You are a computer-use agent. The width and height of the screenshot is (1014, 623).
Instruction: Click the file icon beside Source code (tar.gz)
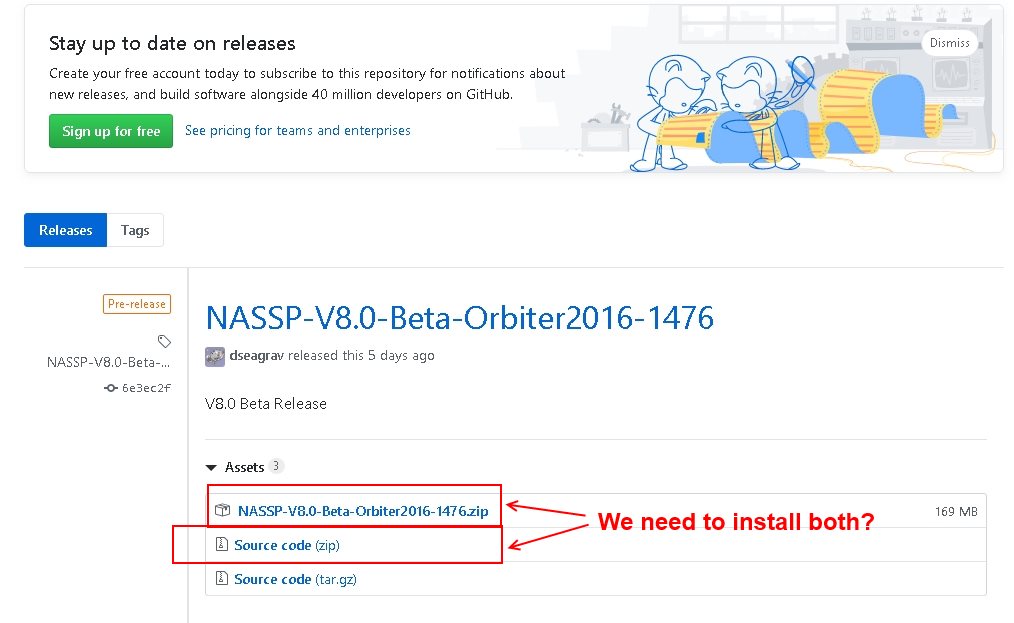pyautogui.click(x=222, y=579)
